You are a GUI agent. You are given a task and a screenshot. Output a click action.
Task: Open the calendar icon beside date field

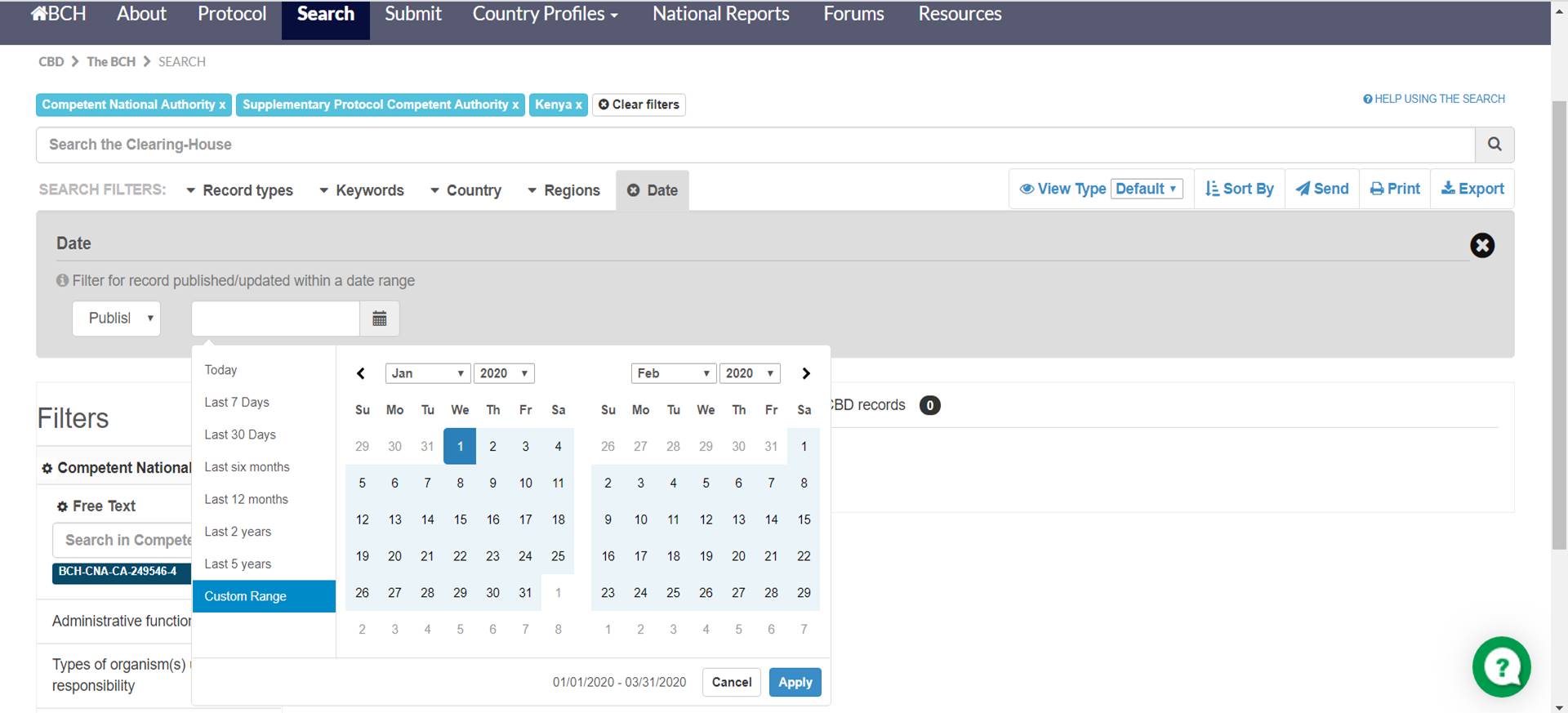click(x=379, y=319)
